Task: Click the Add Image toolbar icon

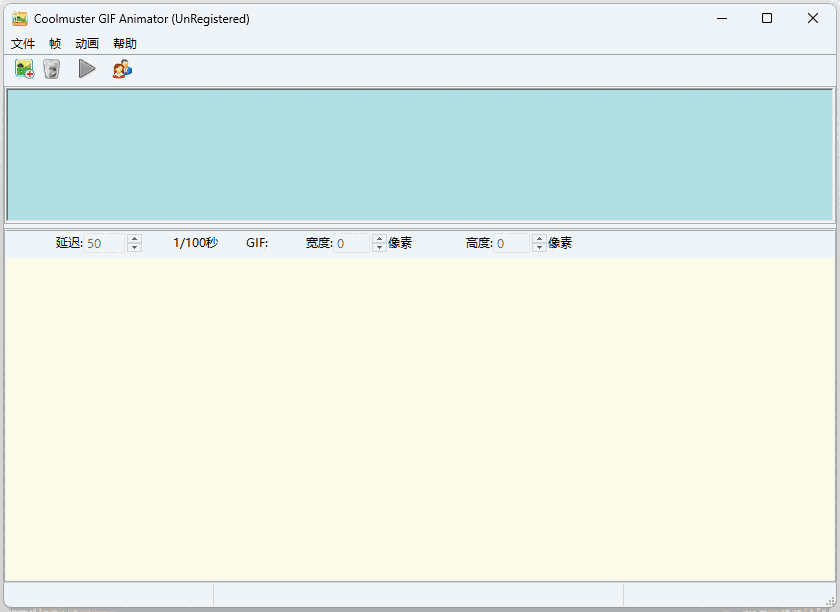Action: 23,68
